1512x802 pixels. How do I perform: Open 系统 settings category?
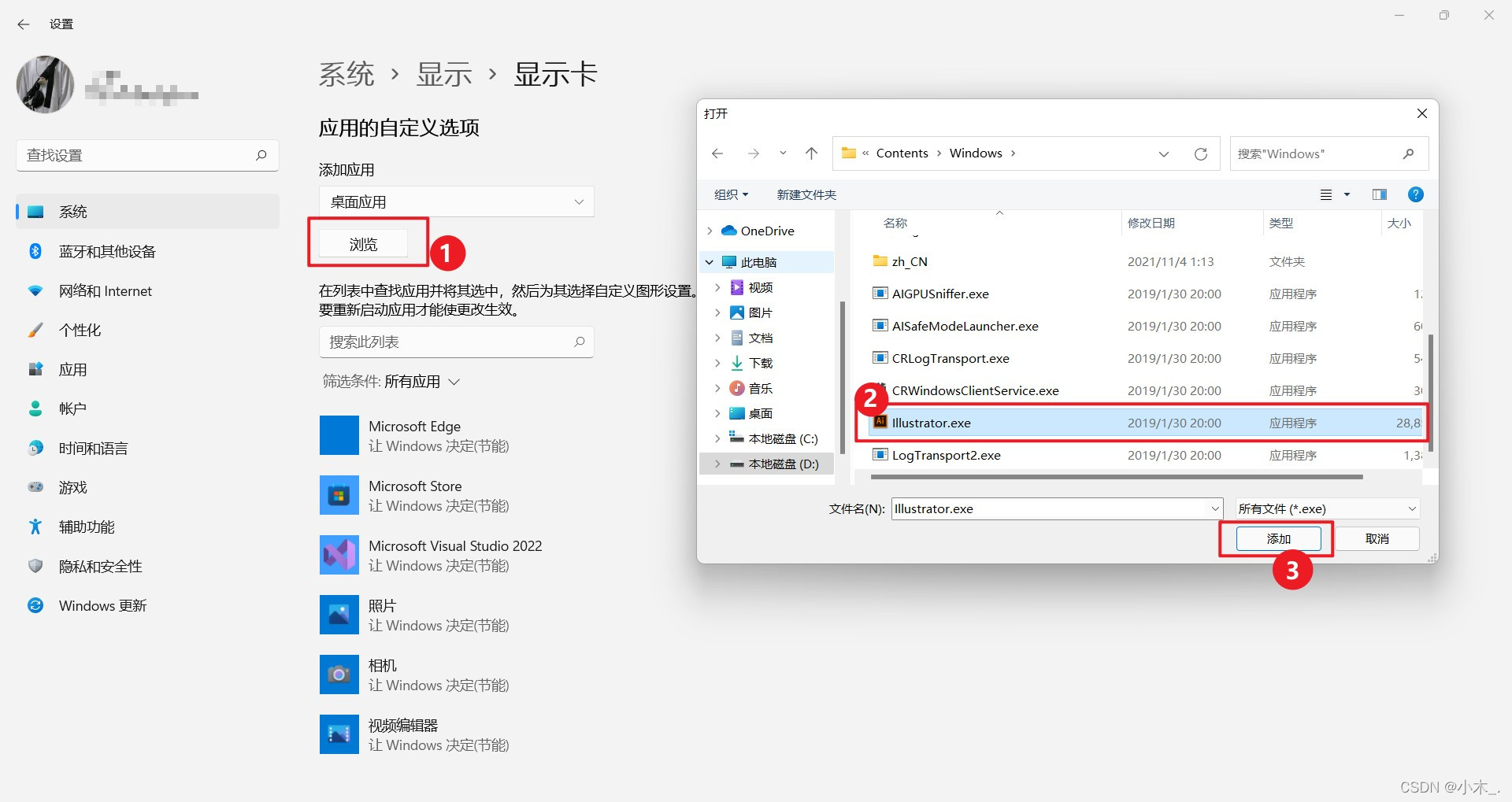[148, 212]
